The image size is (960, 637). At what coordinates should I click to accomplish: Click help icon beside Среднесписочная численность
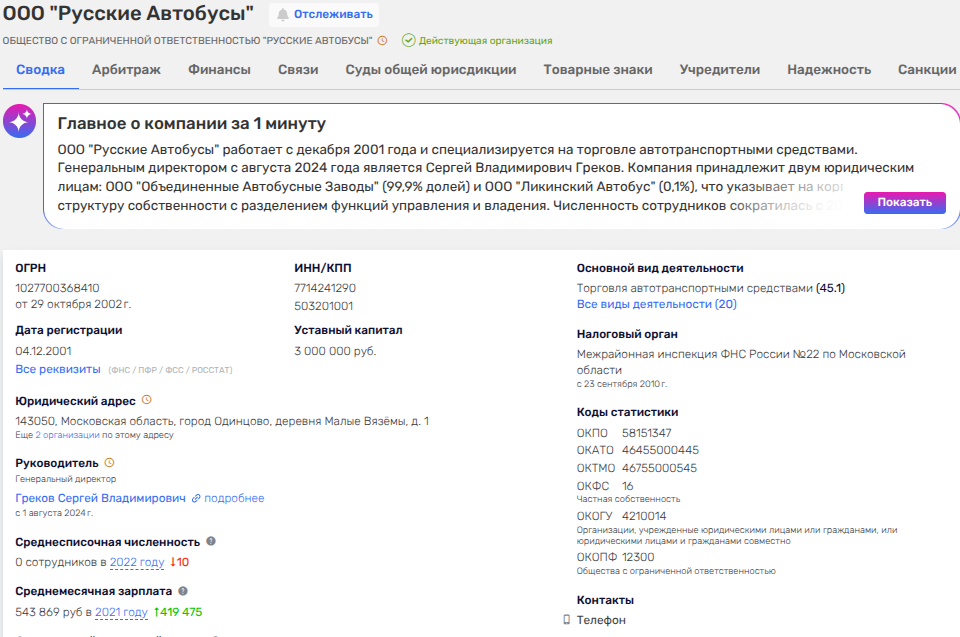[x=211, y=541]
